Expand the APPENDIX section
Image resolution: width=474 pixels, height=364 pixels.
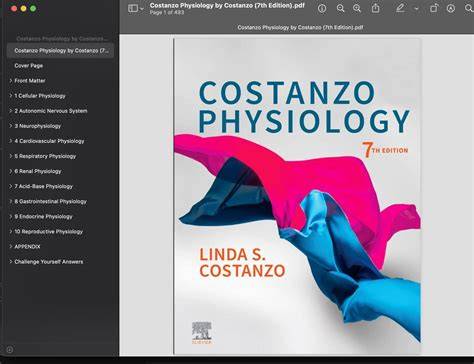click(11, 247)
